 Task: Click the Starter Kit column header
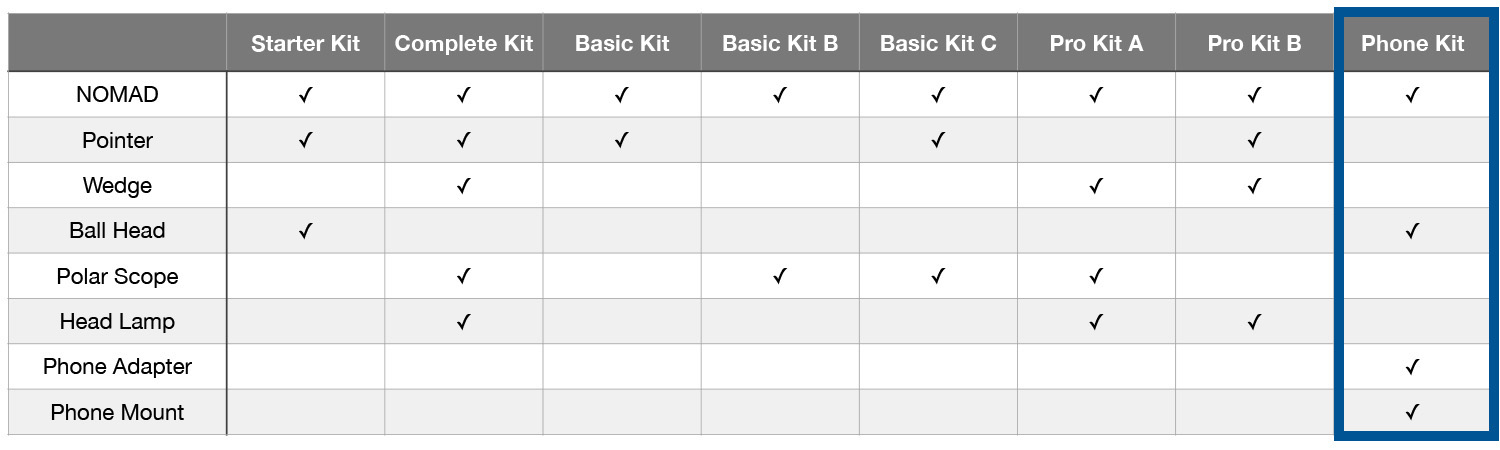[x=305, y=43]
